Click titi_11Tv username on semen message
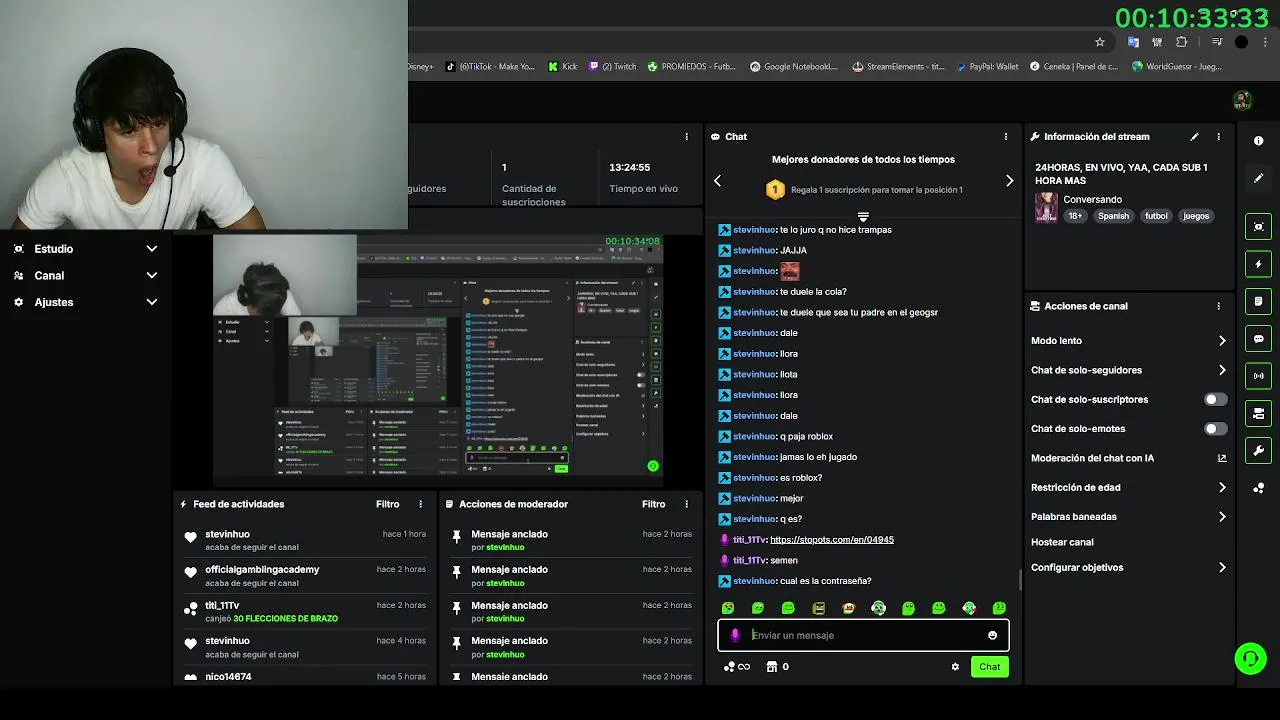 (749, 561)
